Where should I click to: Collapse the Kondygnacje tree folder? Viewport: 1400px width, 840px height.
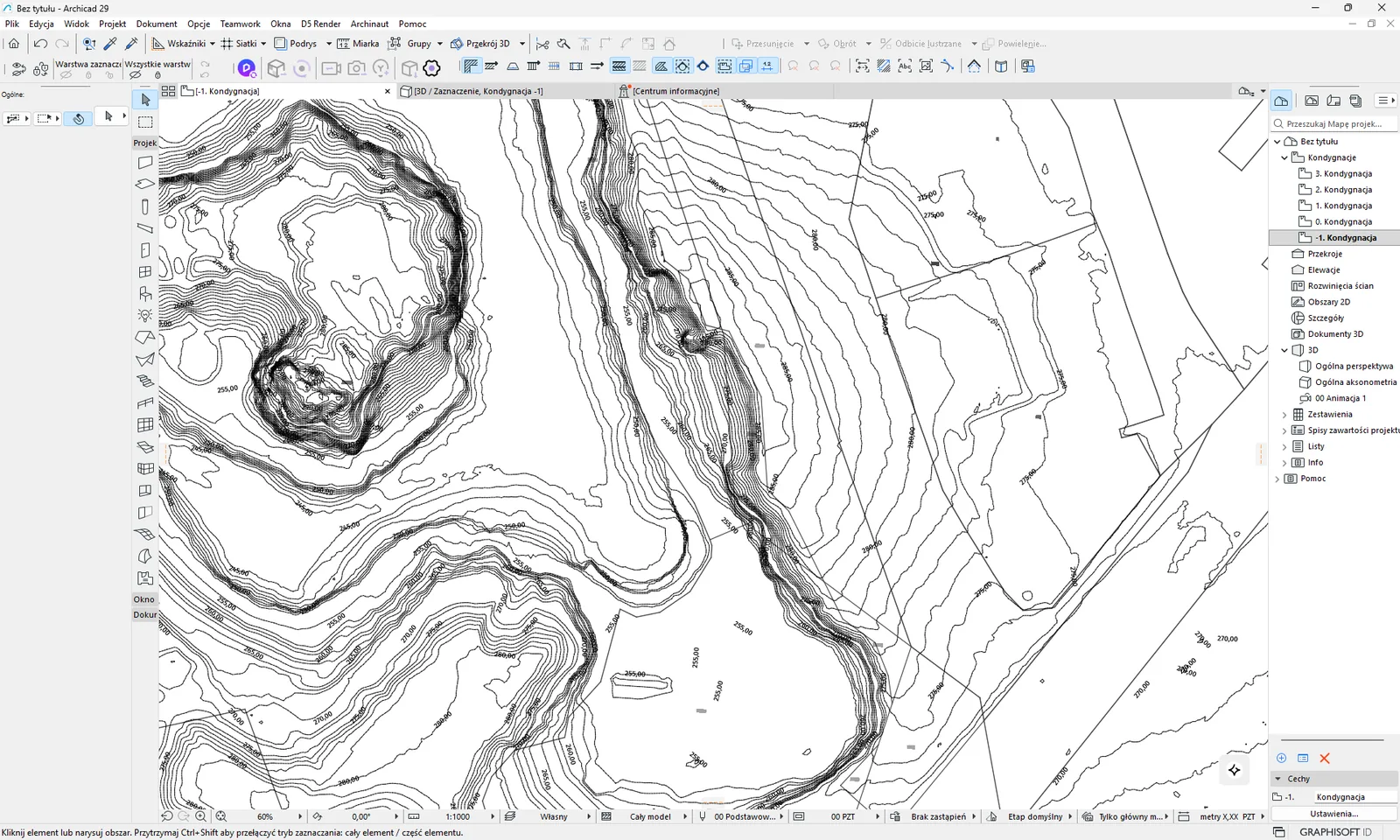click(x=1284, y=157)
